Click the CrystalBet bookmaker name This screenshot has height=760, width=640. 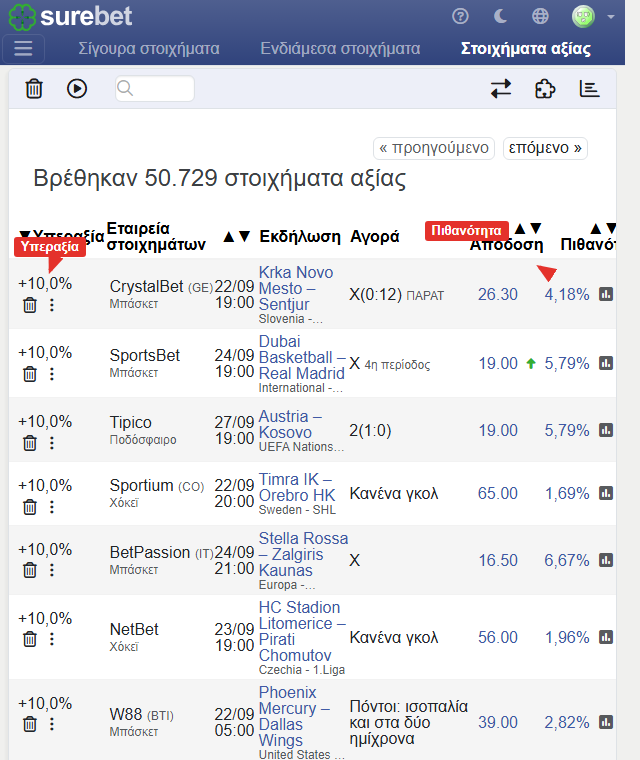tap(146, 286)
